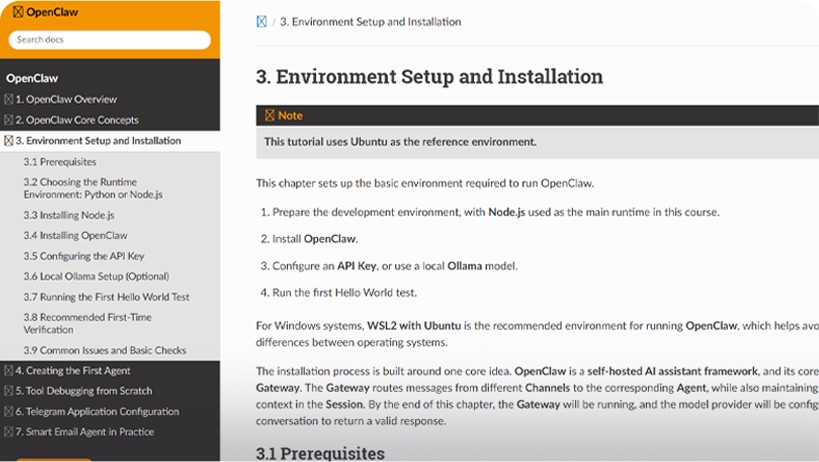This screenshot has width=819, height=462.
Task: Click the main page heading title
Action: click(429, 76)
